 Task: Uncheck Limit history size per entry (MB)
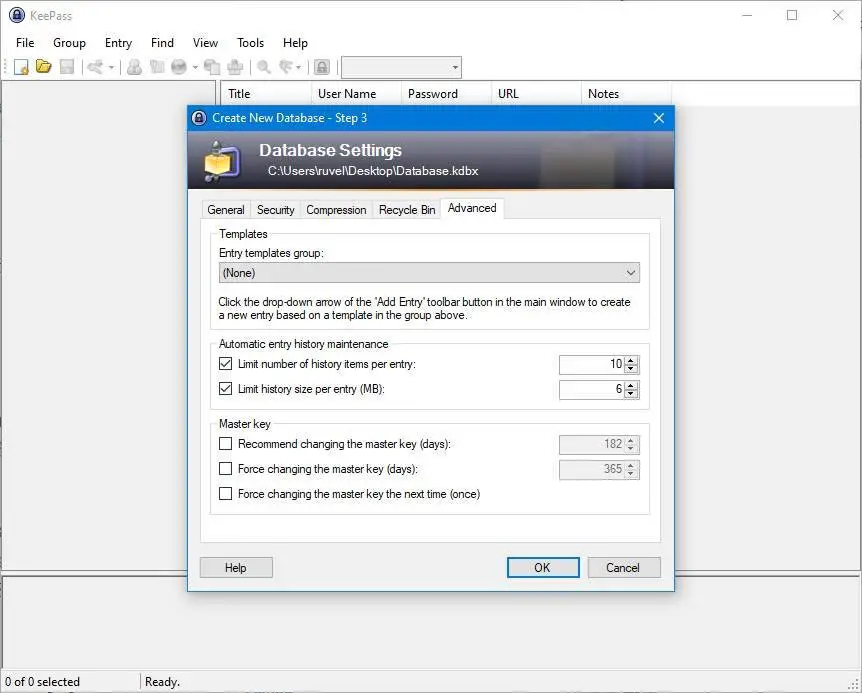pyautogui.click(x=225, y=389)
